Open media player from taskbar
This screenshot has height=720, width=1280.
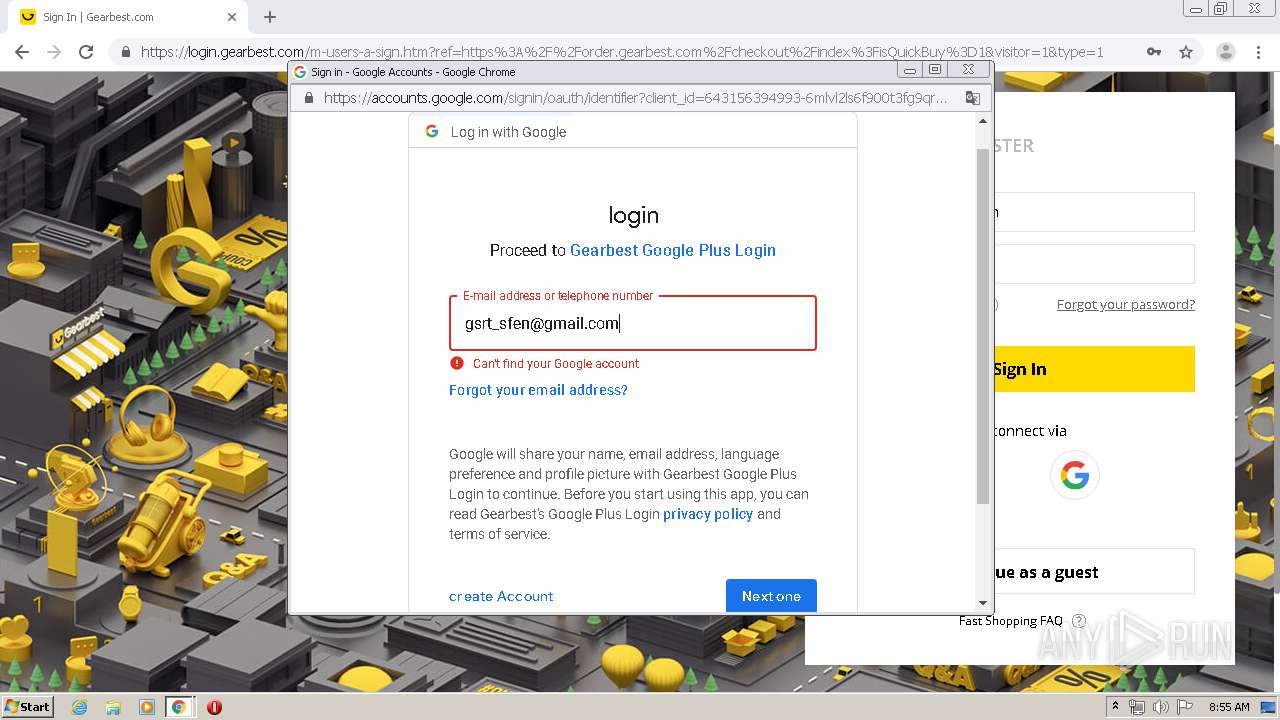coord(146,707)
